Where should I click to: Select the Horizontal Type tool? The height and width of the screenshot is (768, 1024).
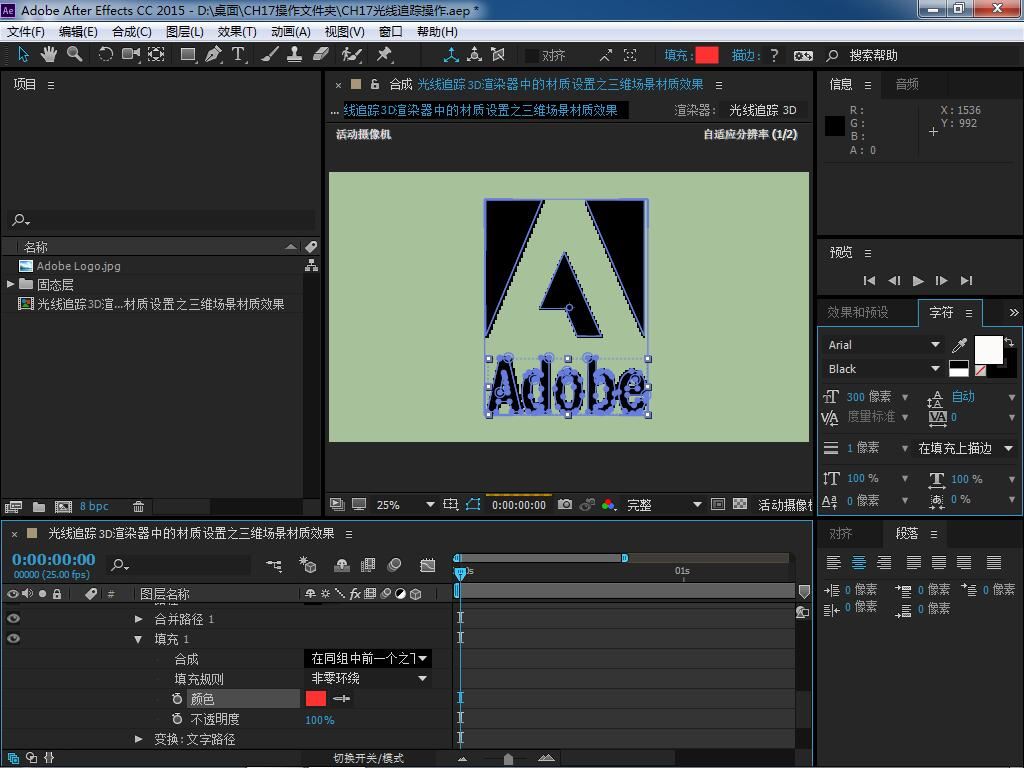238,55
